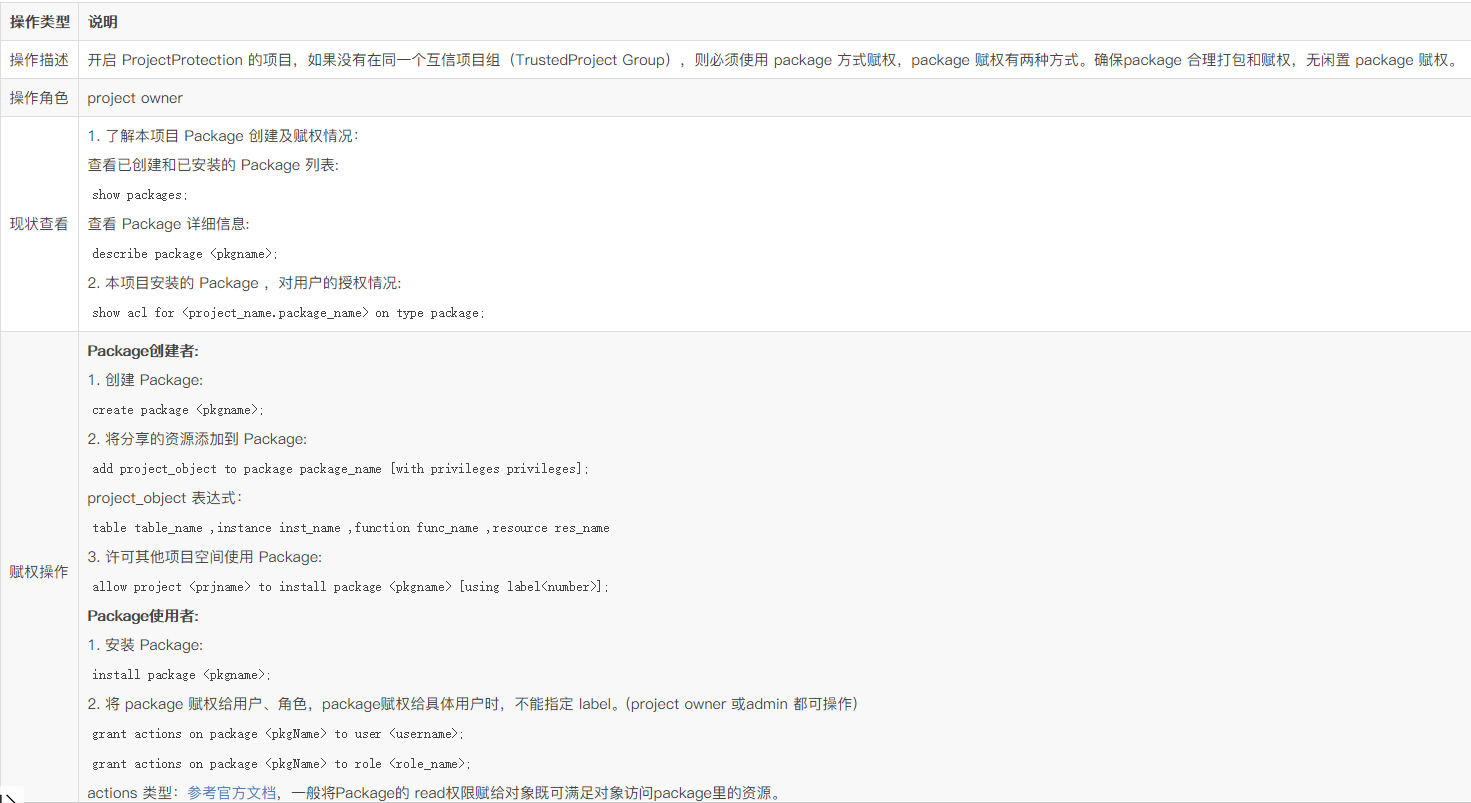The height and width of the screenshot is (803, 1471).
Task: Click the 'actions 类型:' label text
Action: (x=133, y=793)
